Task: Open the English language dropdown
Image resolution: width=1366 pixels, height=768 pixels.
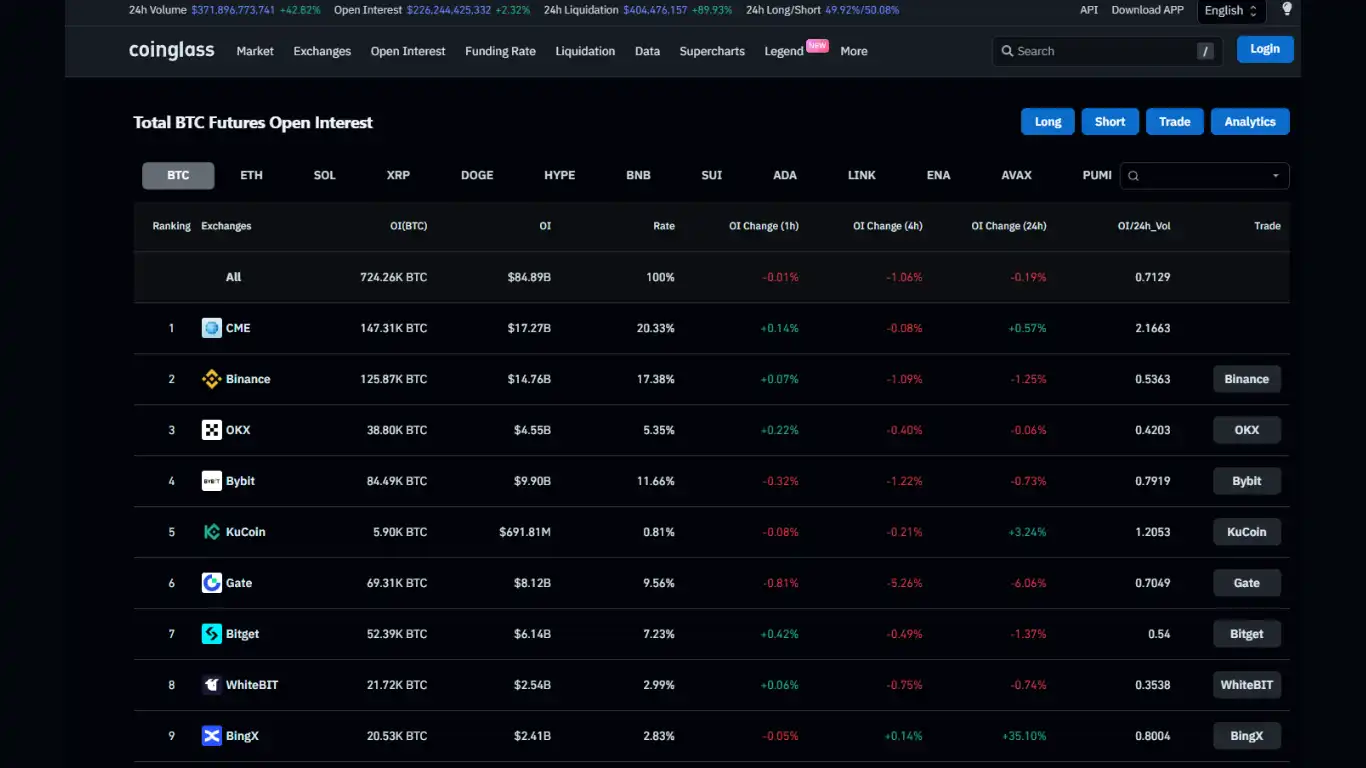Action: [x=1231, y=11]
